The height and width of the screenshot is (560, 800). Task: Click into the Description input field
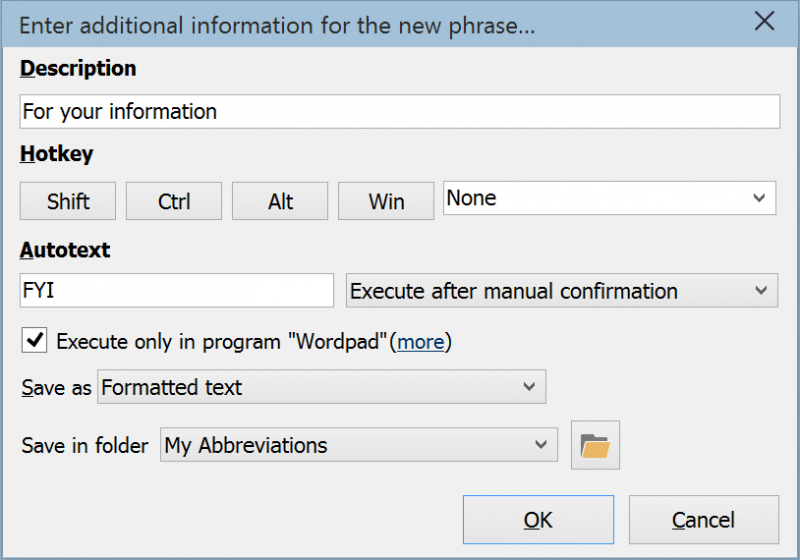pos(400,111)
